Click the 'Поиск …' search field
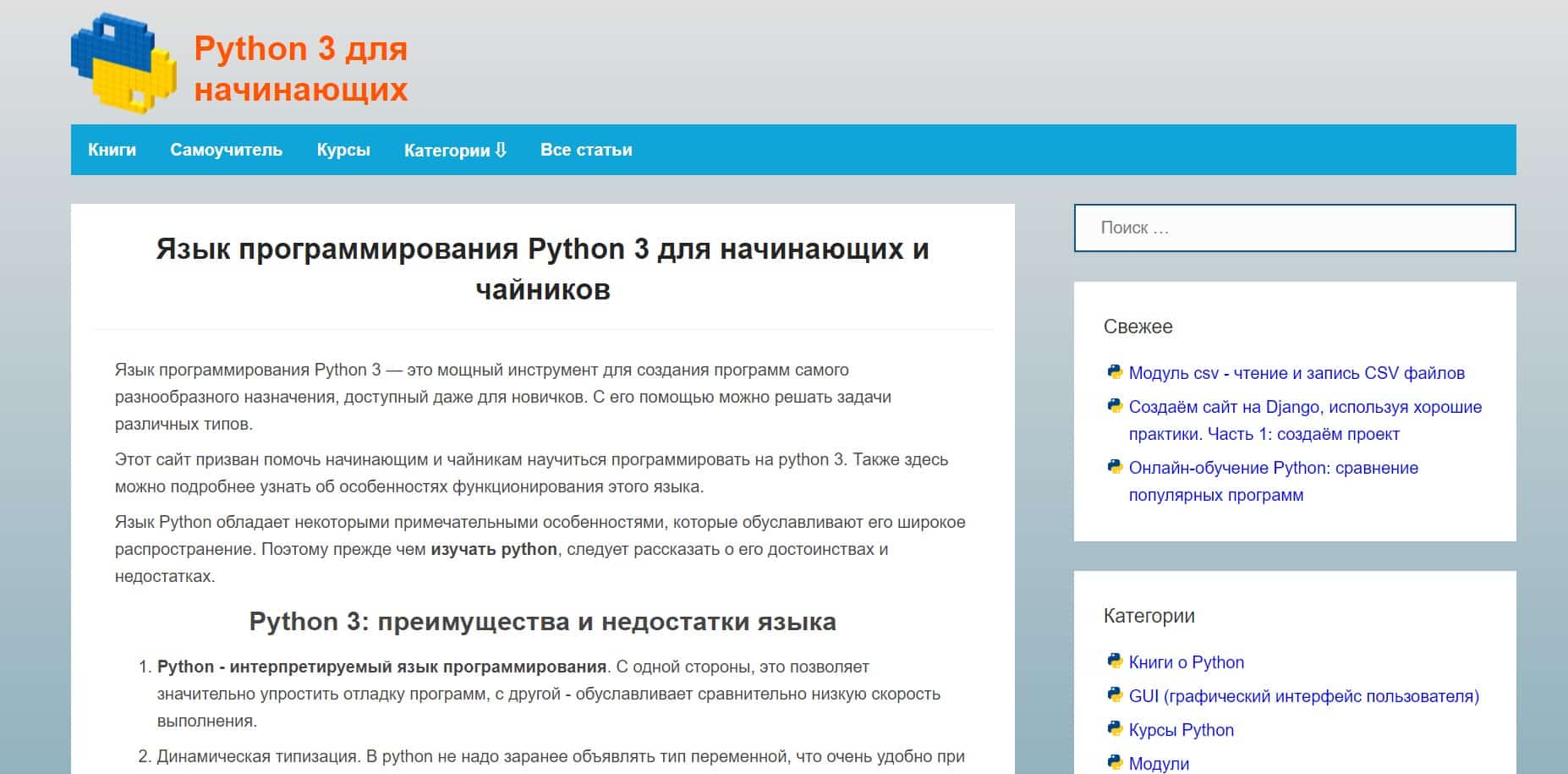This screenshot has height=774, width=1568. coord(1295,228)
